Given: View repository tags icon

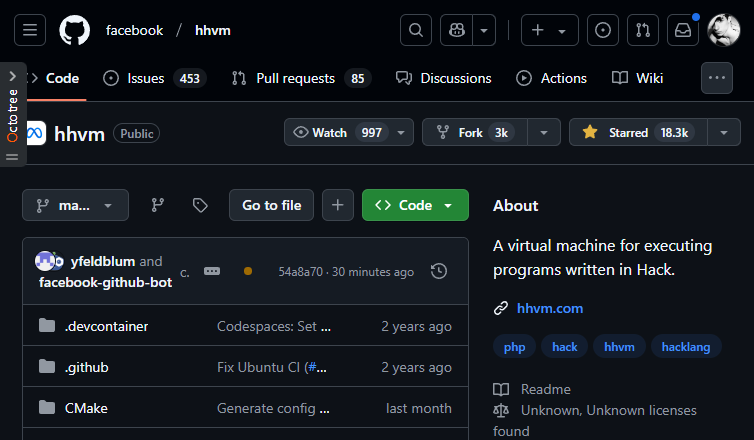Looking at the screenshot, I should click(200, 205).
